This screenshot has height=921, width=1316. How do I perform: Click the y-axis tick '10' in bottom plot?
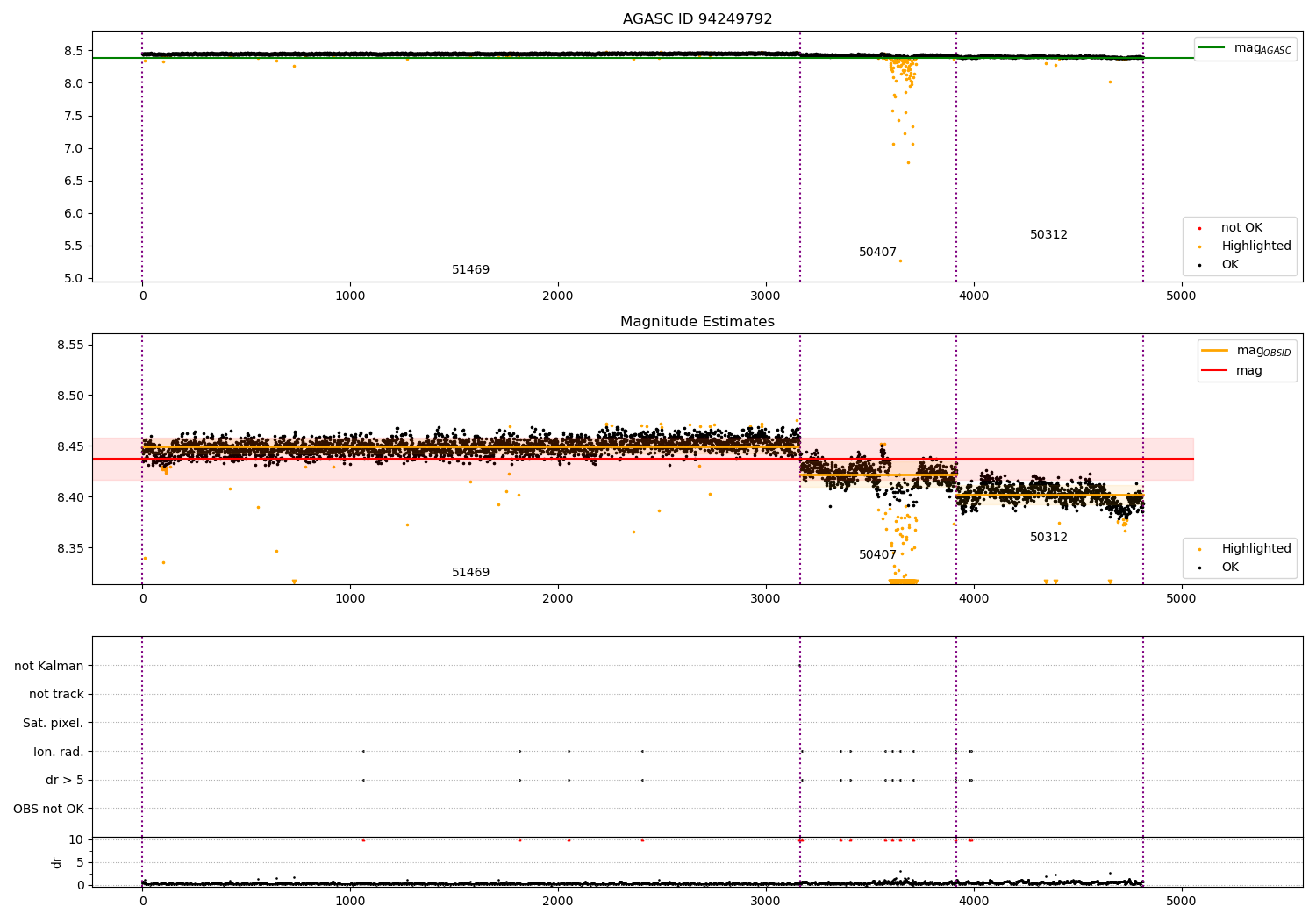[76, 839]
